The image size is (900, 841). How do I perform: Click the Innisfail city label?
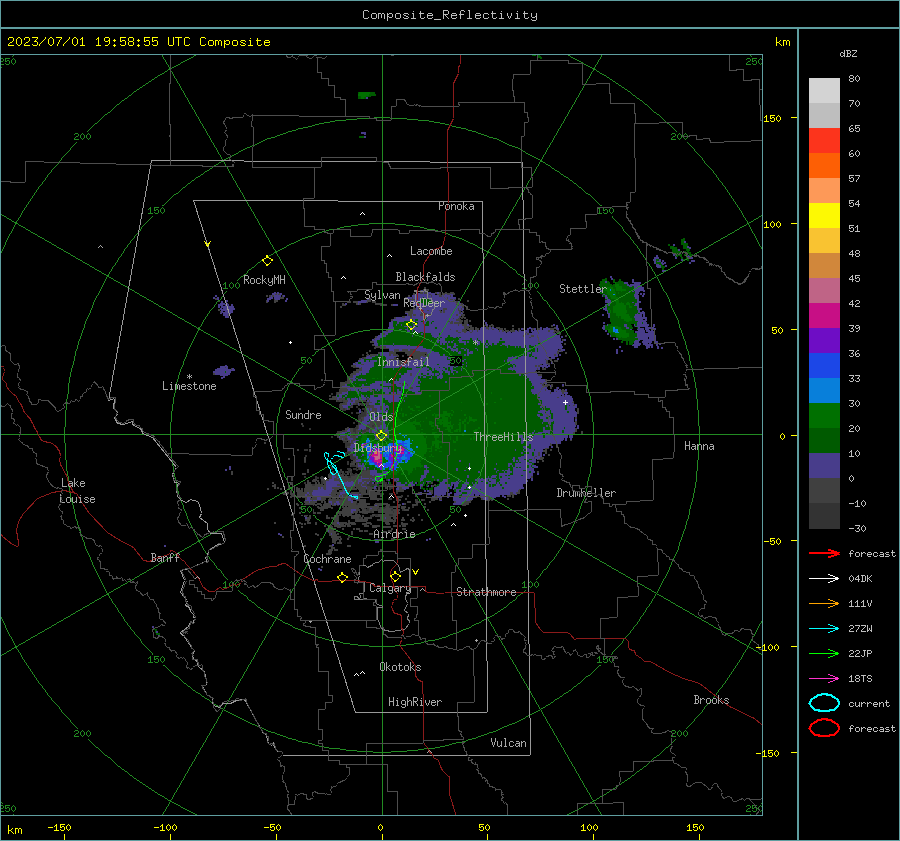pos(403,362)
